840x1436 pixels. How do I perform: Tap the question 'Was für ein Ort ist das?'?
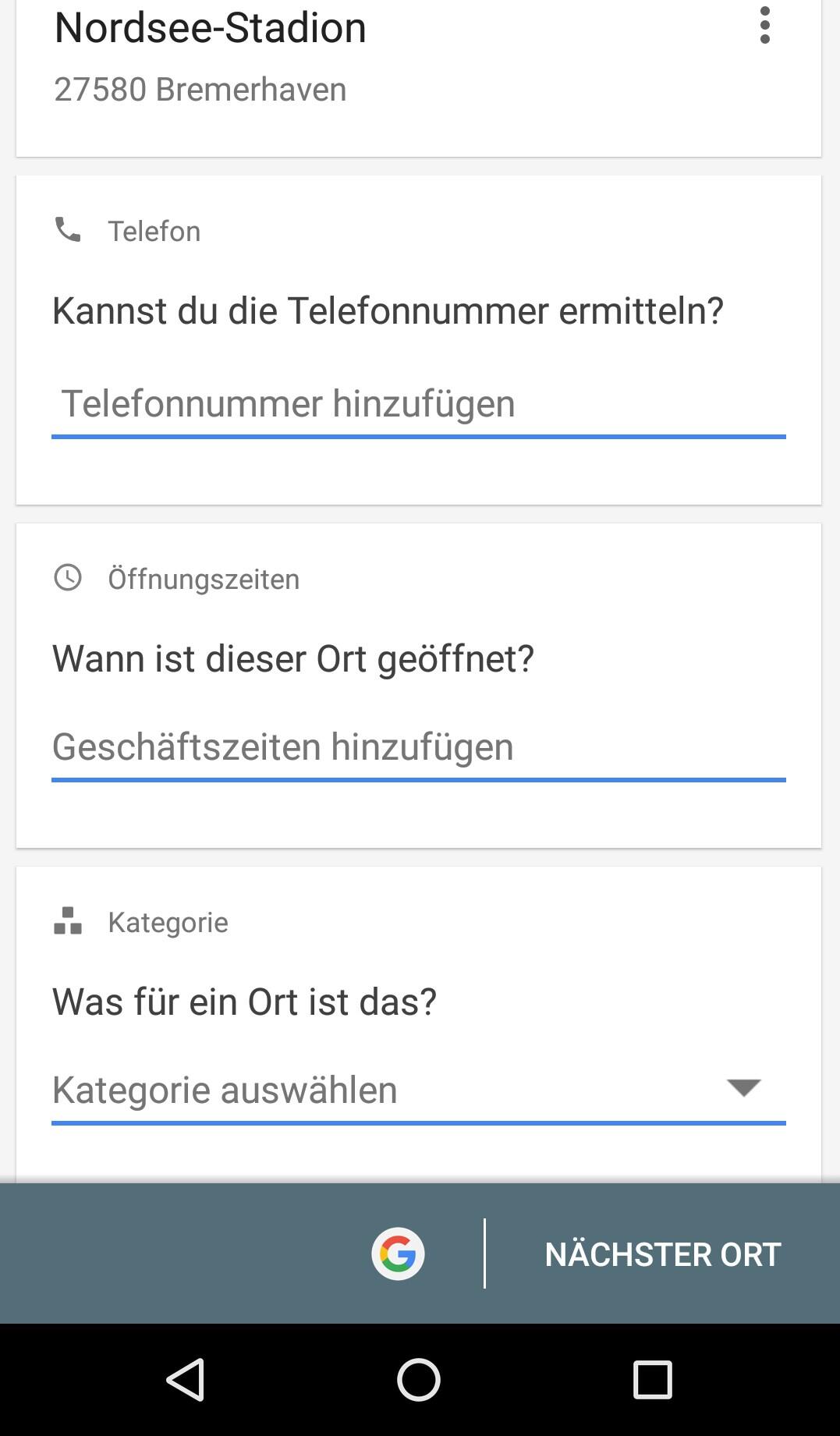244,1002
